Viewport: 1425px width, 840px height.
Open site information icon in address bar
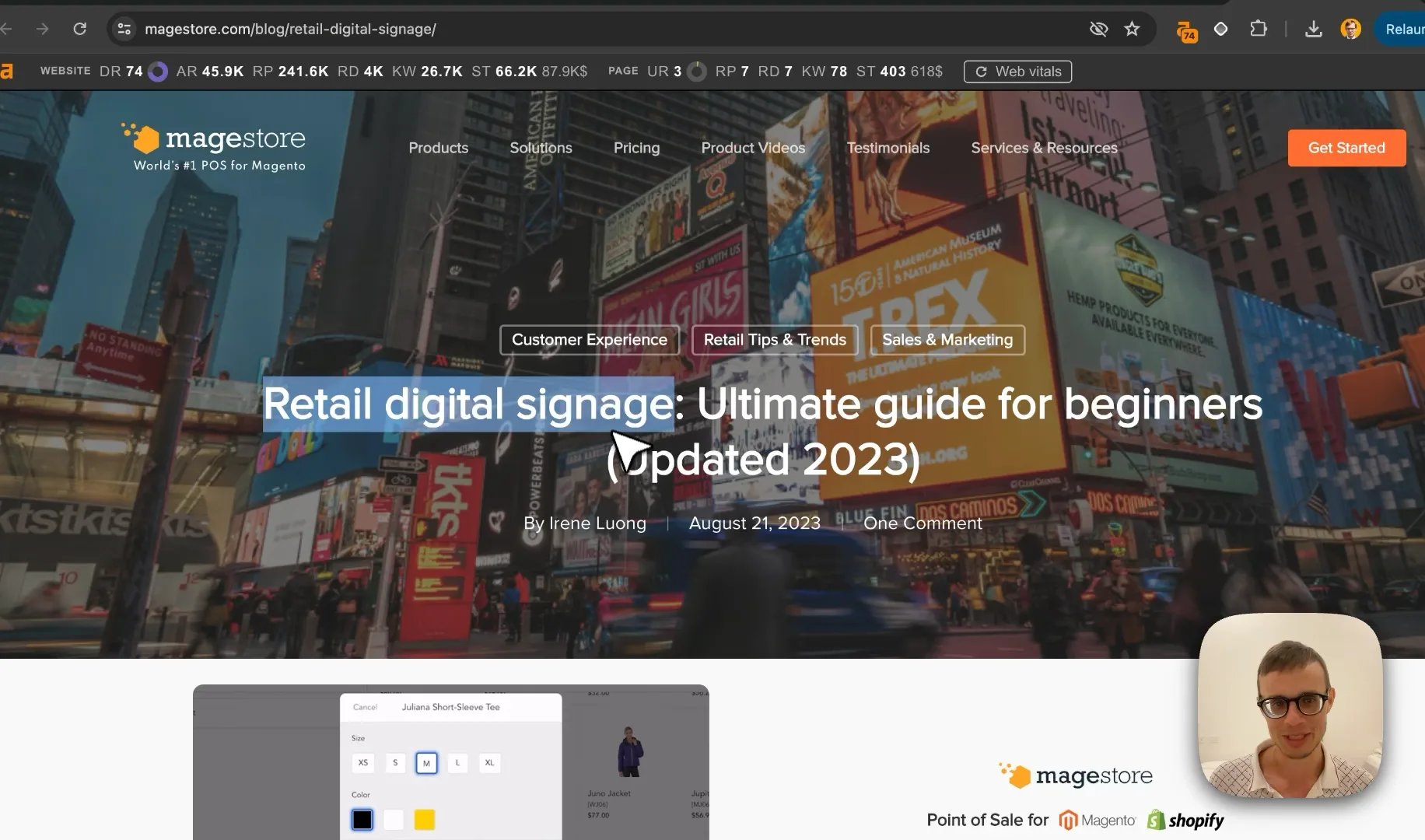pyautogui.click(x=124, y=29)
